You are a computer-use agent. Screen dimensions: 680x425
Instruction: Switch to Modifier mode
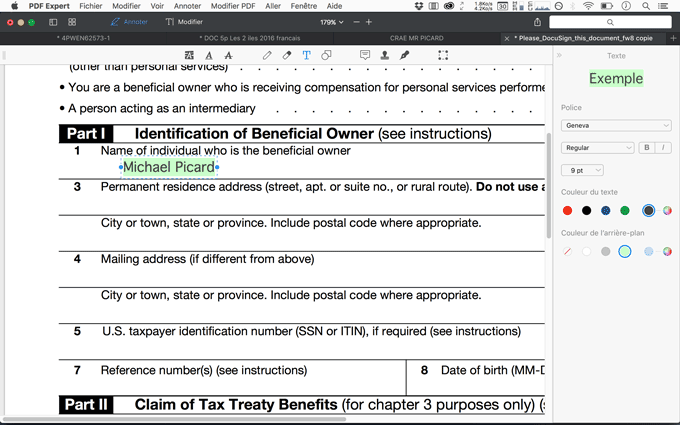(x=184, y=22)
